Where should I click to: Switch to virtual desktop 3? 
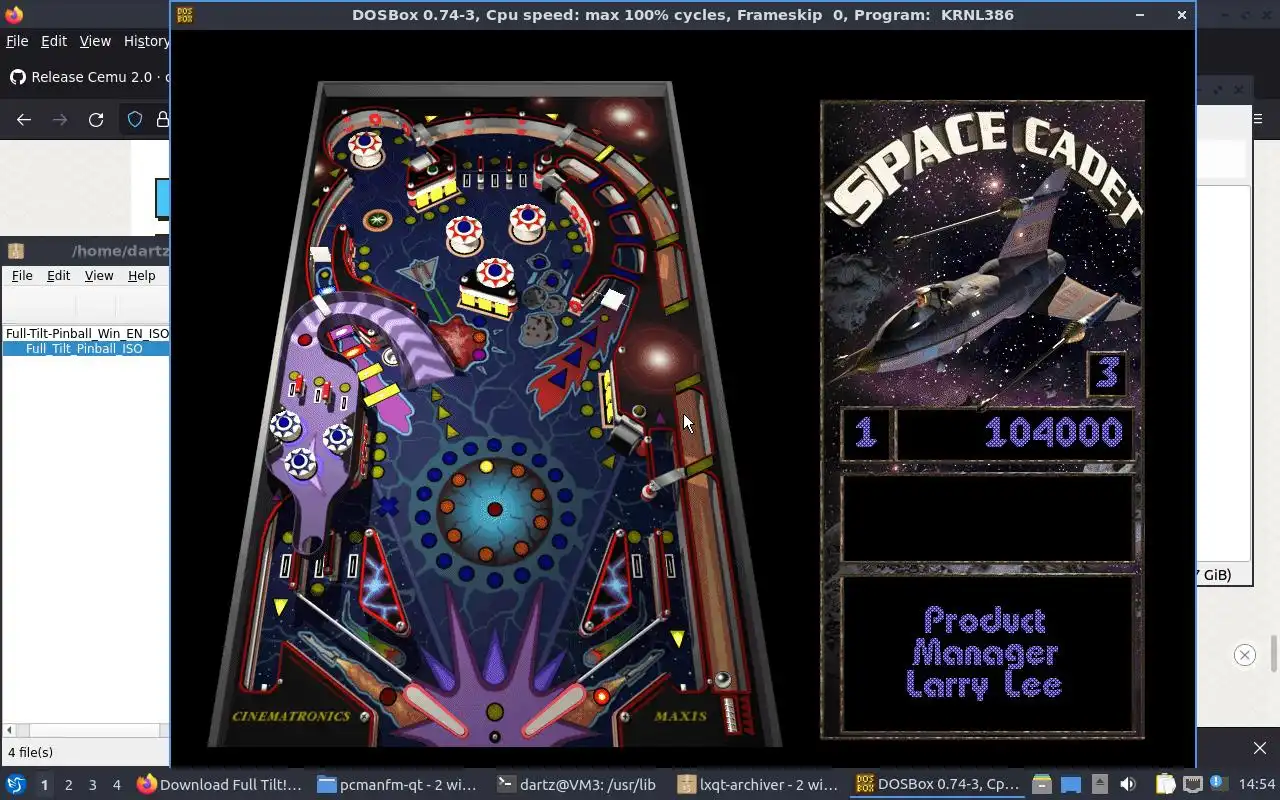coord(92,785)
